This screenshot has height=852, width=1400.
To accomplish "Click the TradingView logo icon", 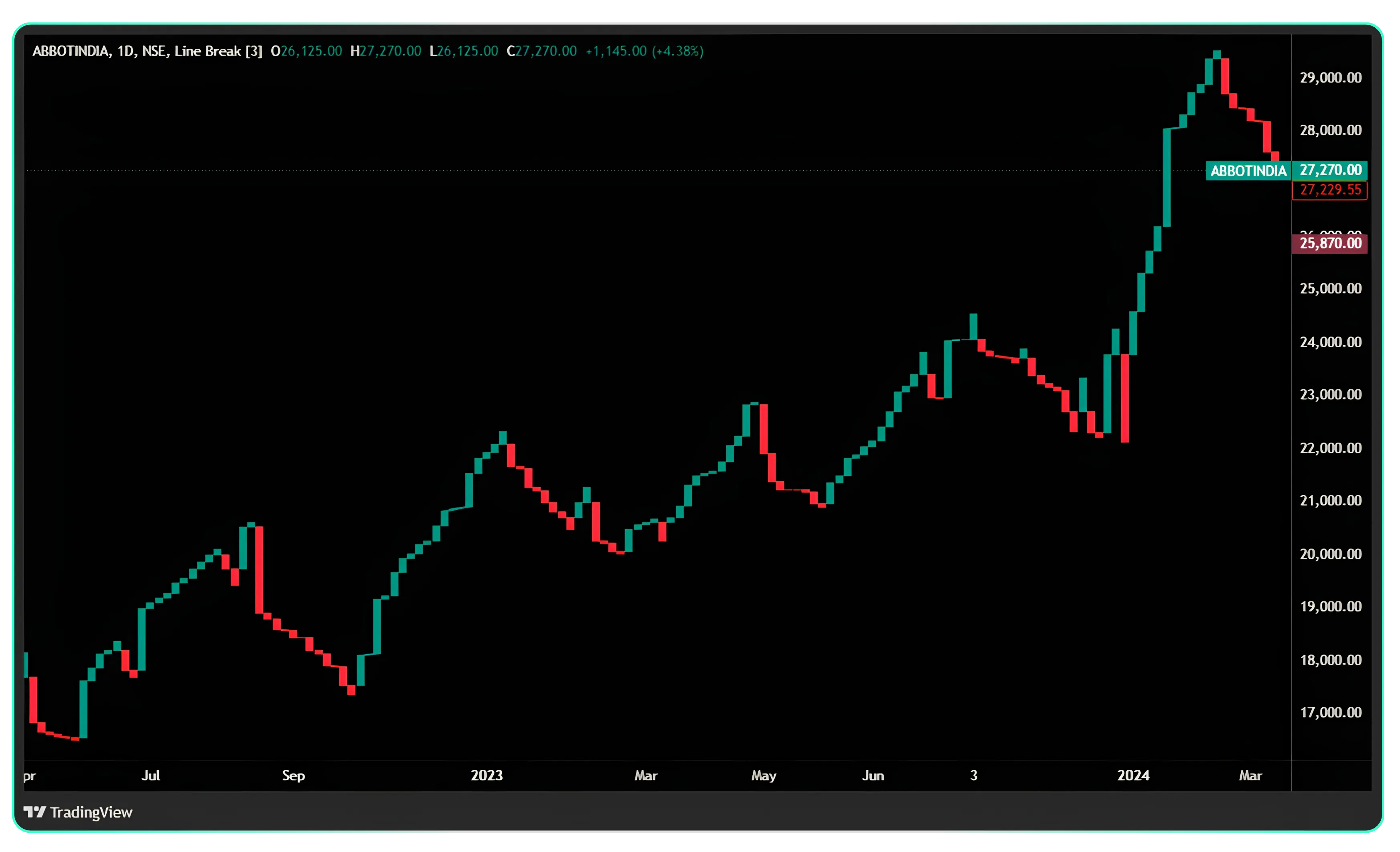I will (34, 812).
